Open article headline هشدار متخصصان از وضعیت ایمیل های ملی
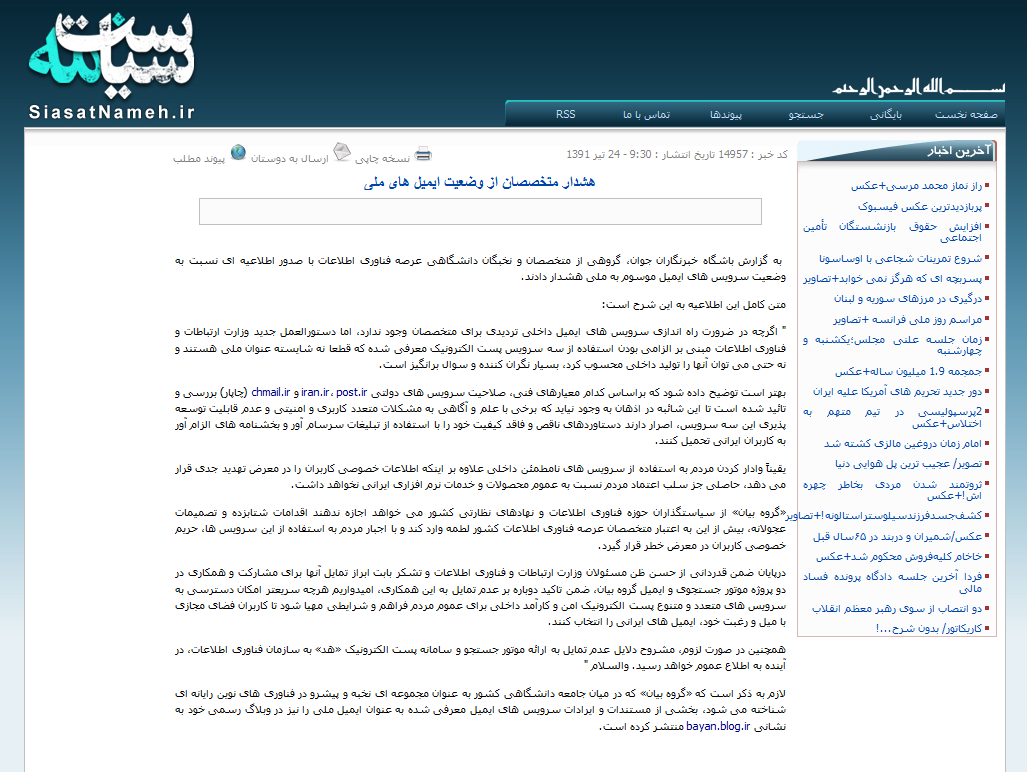The height and width of the screenshot is (772, 1027). click(479, 182)
